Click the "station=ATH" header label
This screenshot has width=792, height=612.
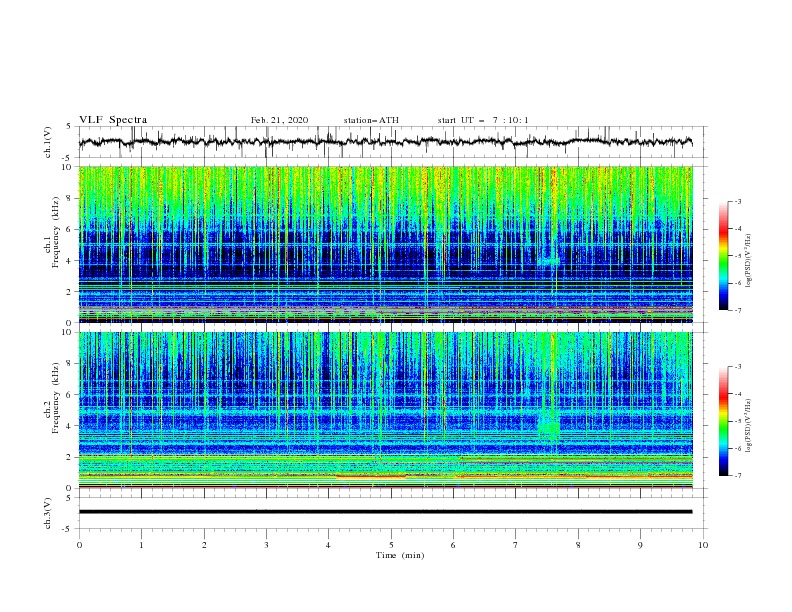(x=371, y=120)
